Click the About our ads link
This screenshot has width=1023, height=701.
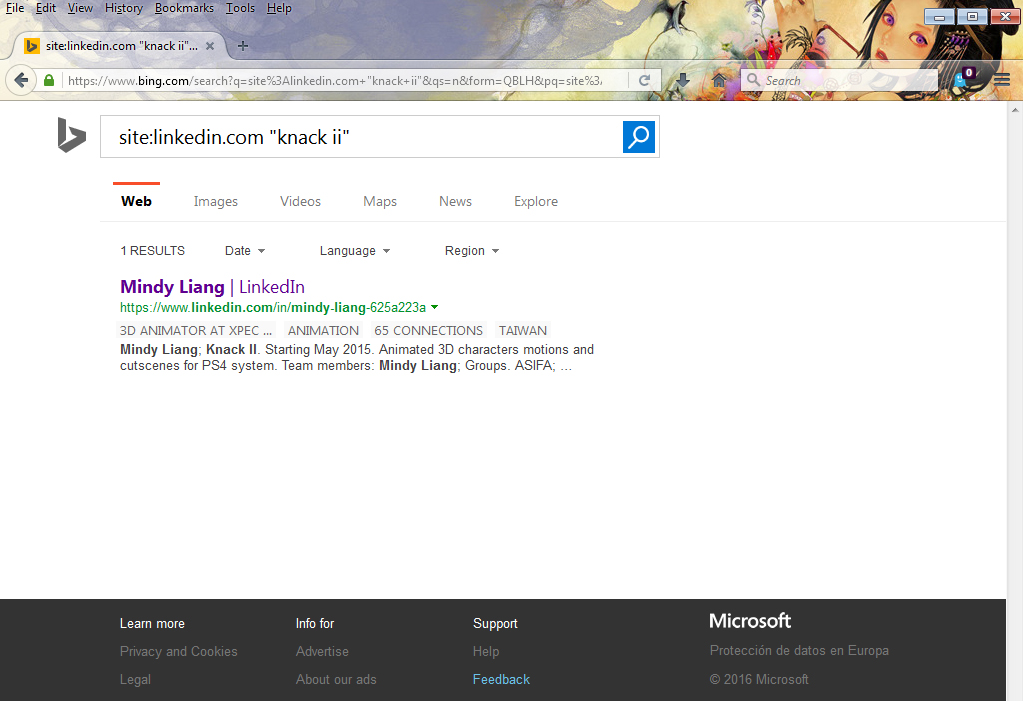coord(336,679)
